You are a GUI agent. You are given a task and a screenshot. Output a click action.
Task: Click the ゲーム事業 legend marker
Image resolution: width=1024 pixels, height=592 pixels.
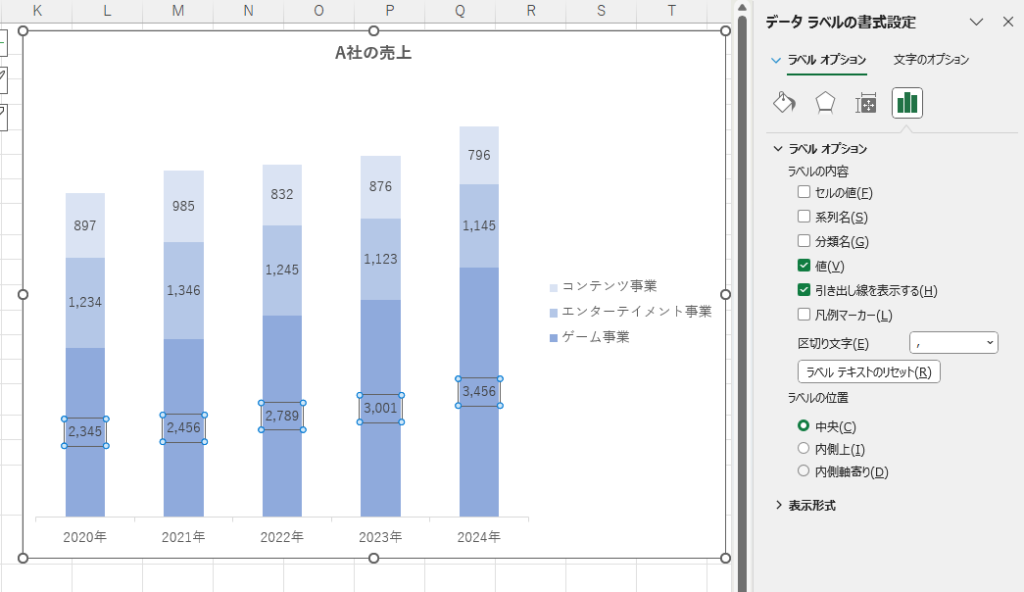pyautogui.click(x=554, y=338)
